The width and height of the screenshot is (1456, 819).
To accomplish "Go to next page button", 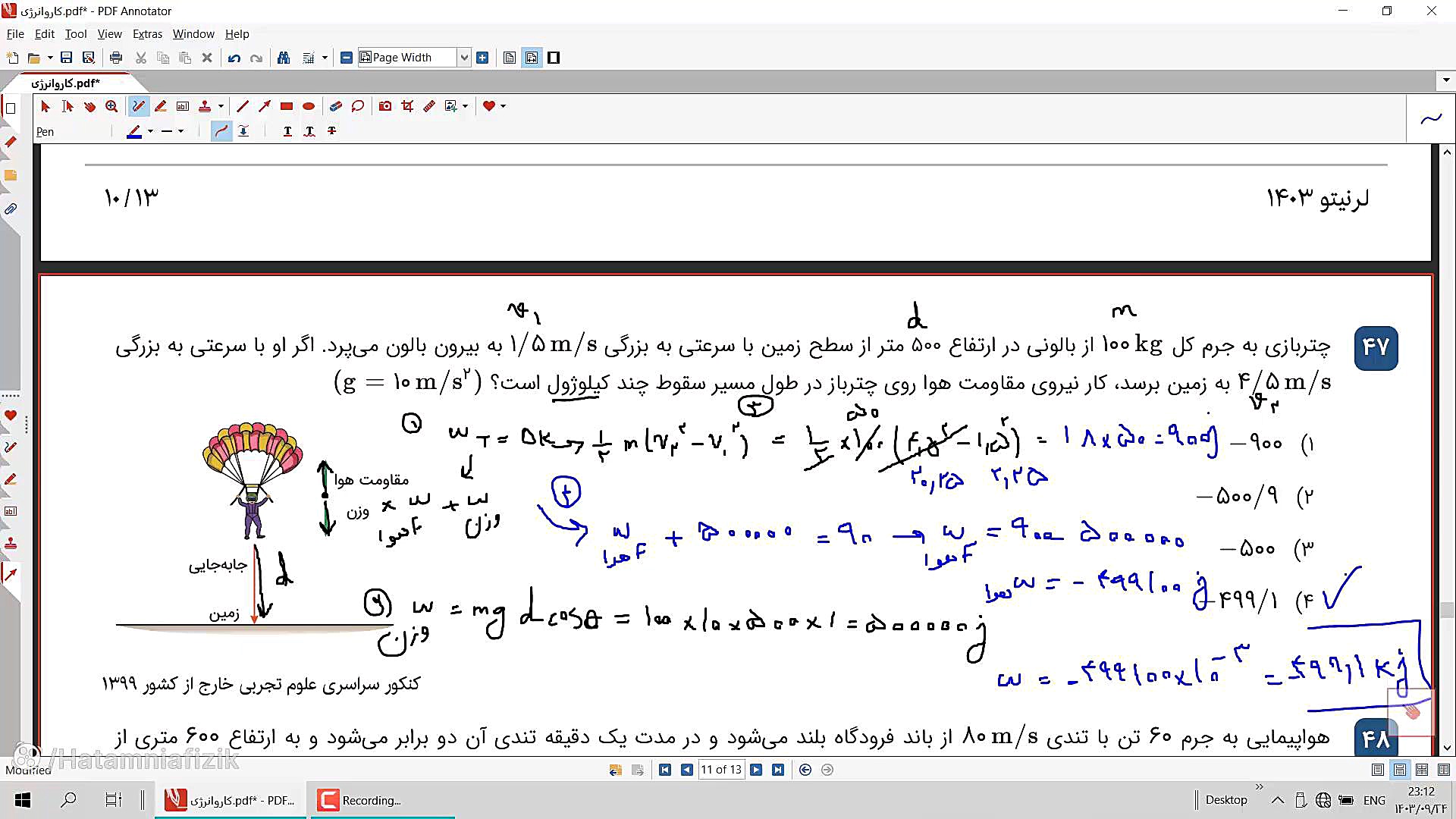I will click(x=756, y=770).
